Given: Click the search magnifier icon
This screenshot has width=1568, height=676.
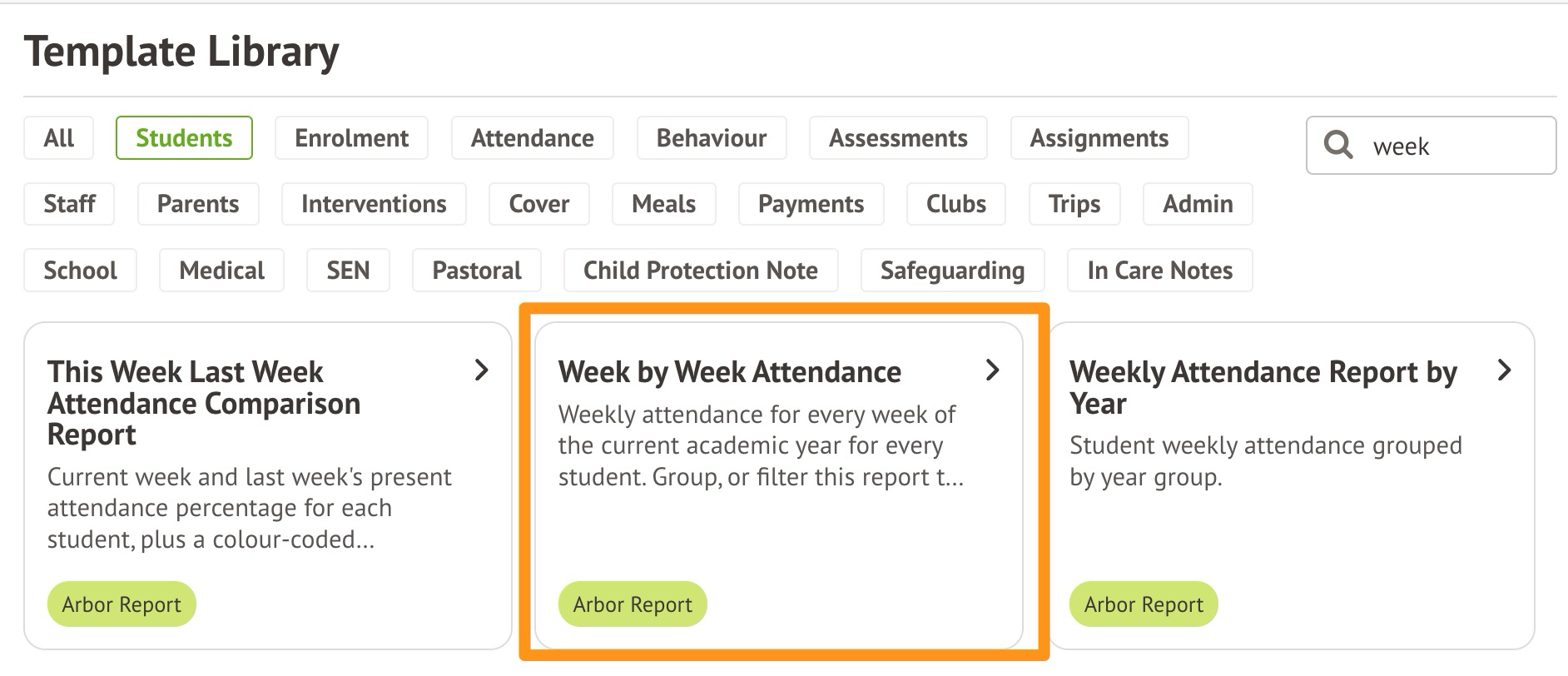Looking at the screenshot, I should click(x=1337, y=146).
